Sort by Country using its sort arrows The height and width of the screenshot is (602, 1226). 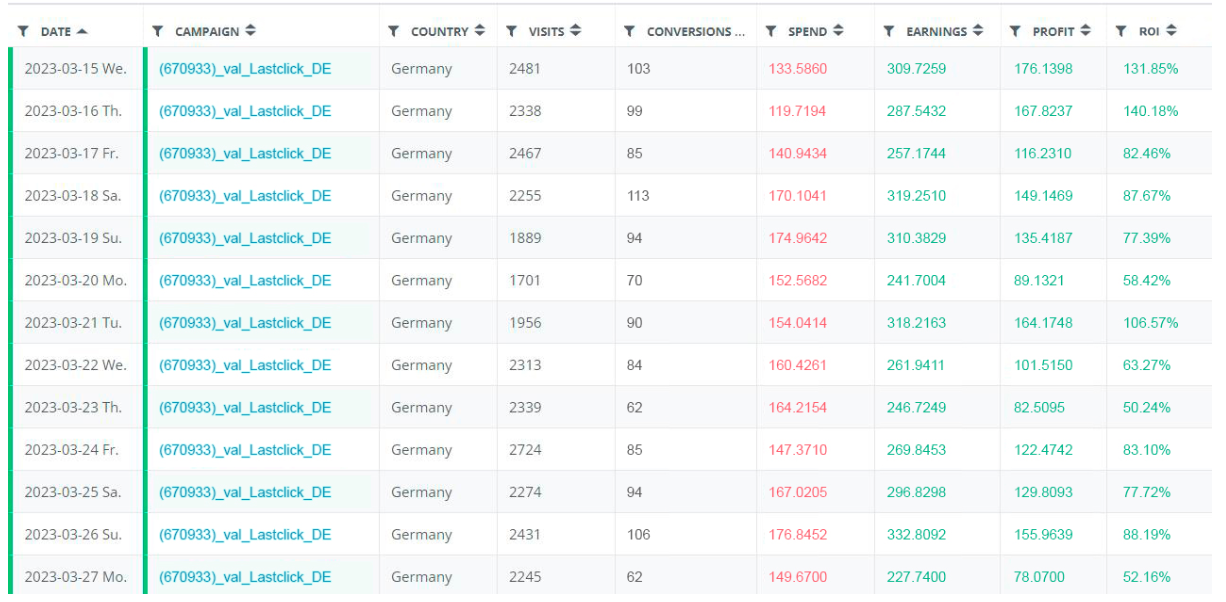tap(480, 31)
